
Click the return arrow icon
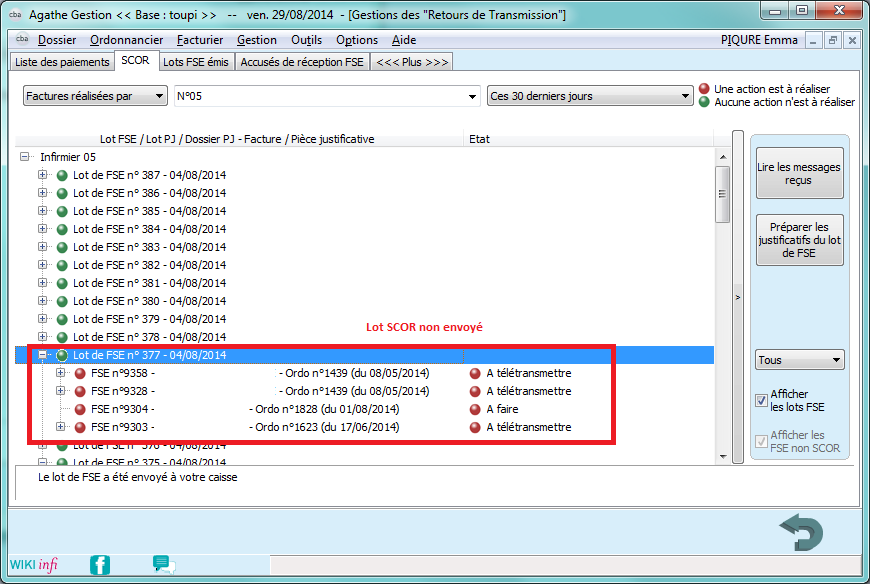click(x=801, y=532)
